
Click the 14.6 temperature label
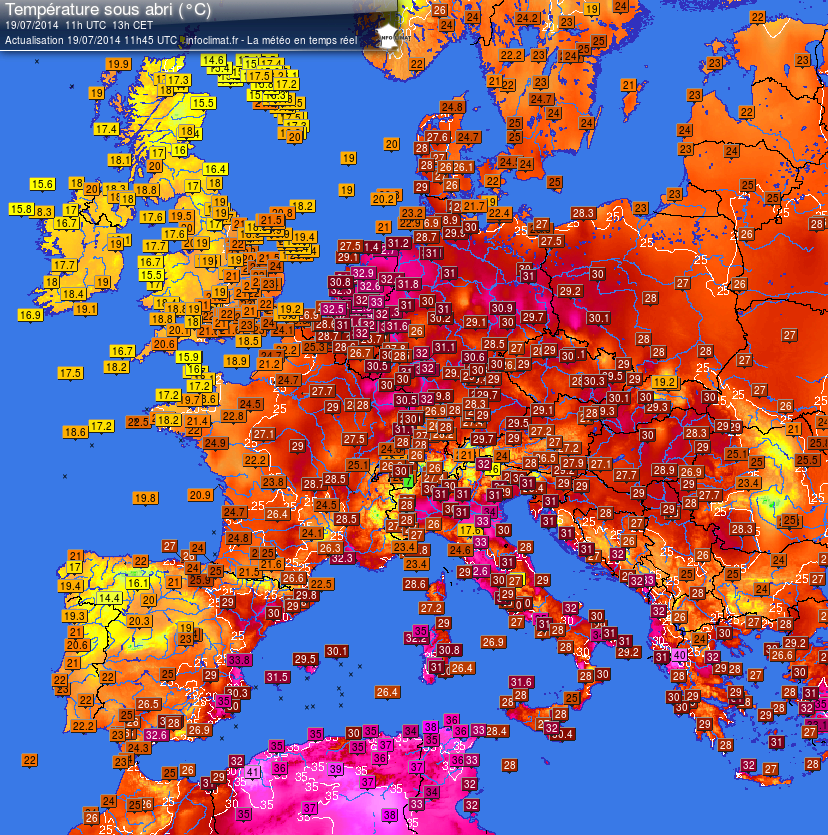click(213, 60)
